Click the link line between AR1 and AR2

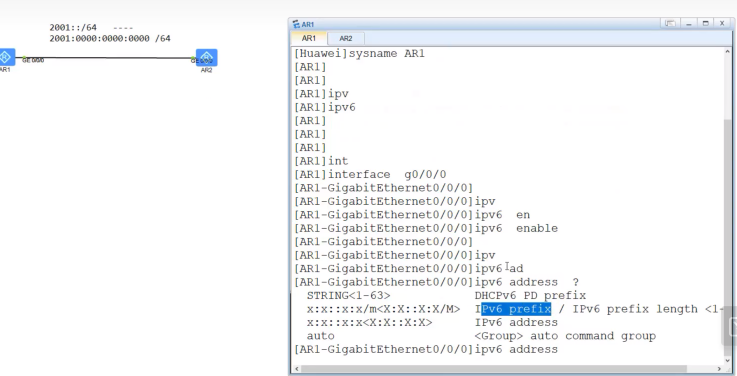tap(106, 58)
